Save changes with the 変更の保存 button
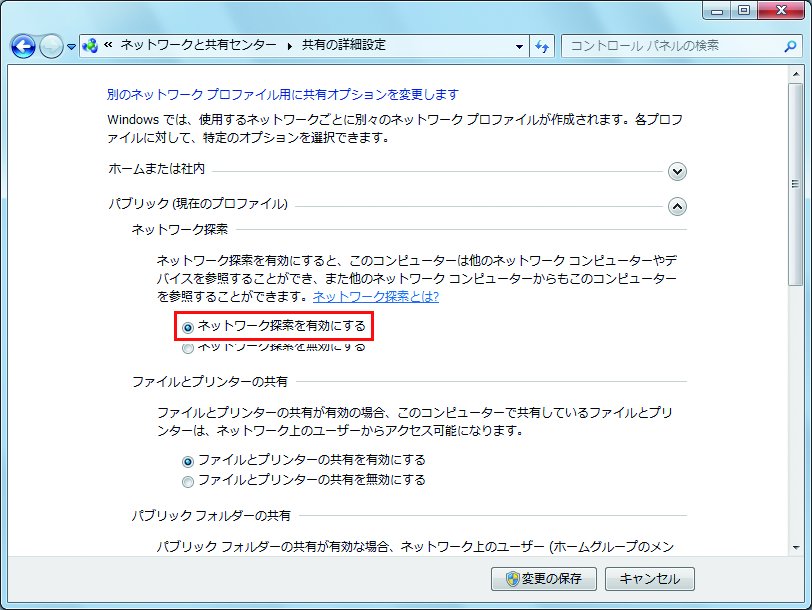 (x=543, y=579)
